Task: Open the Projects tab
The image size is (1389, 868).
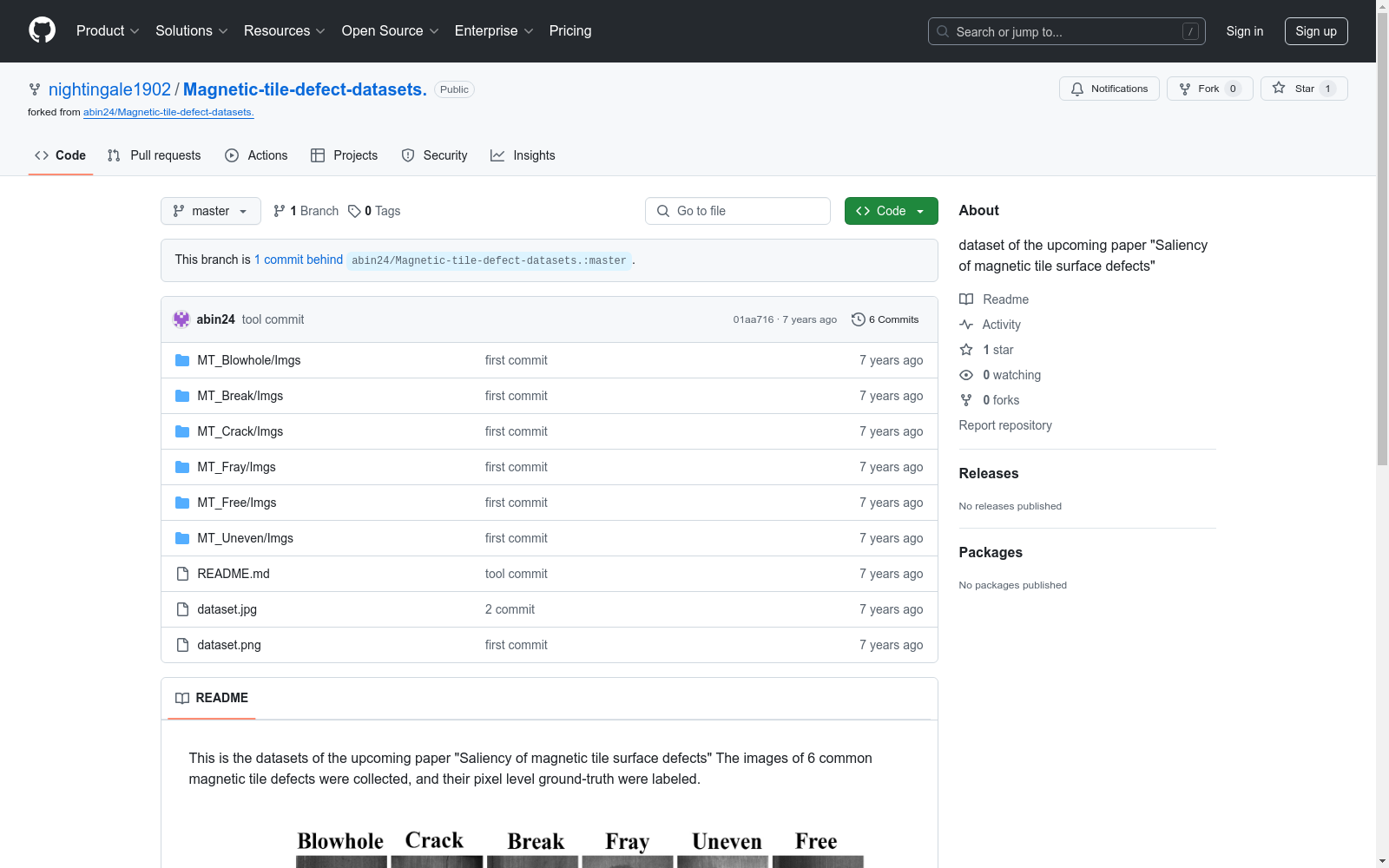Action: (x=345, y=155)
